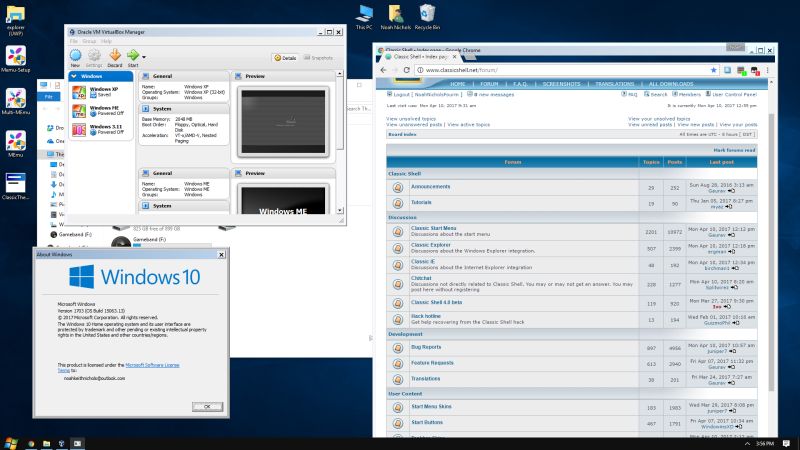800x450 pixels.
Task: Open This PC desktop icon
Action: 364,17
